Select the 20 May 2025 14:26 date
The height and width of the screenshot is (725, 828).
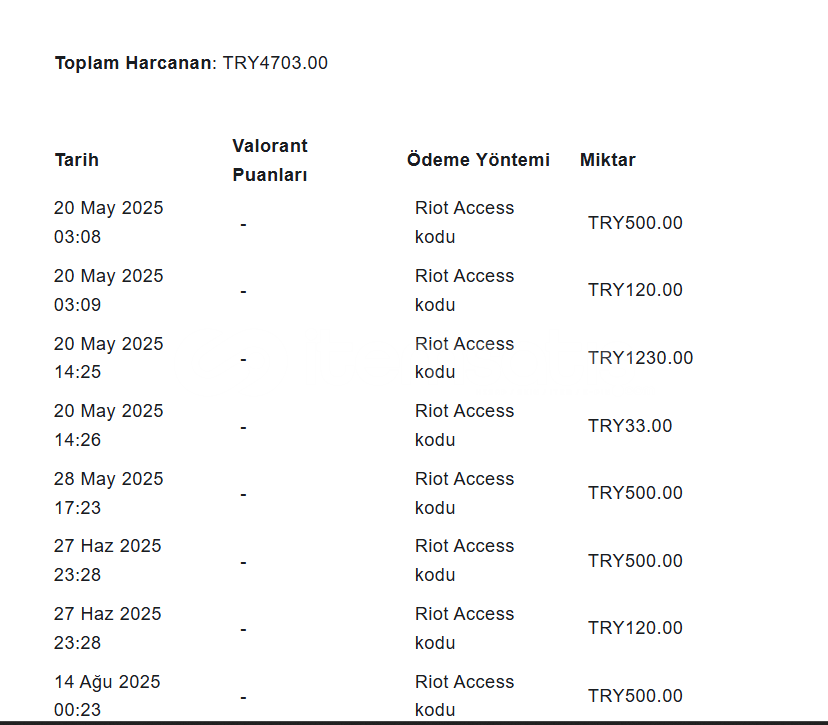[108, 425]
